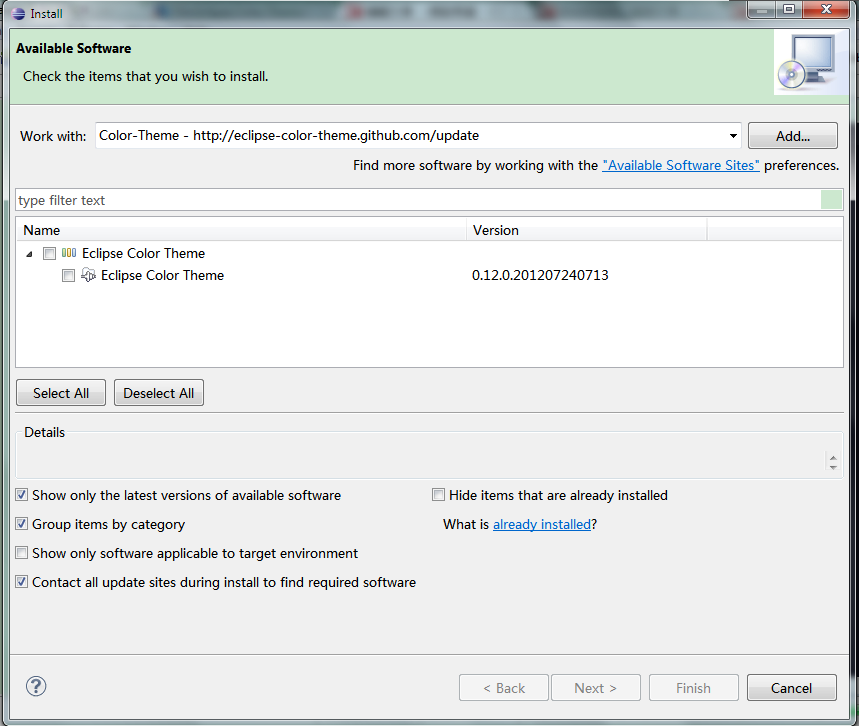The width and height of the screenshot is (859, 726).
Task: Maximize the Install dialog window
Action: [789, 9]
